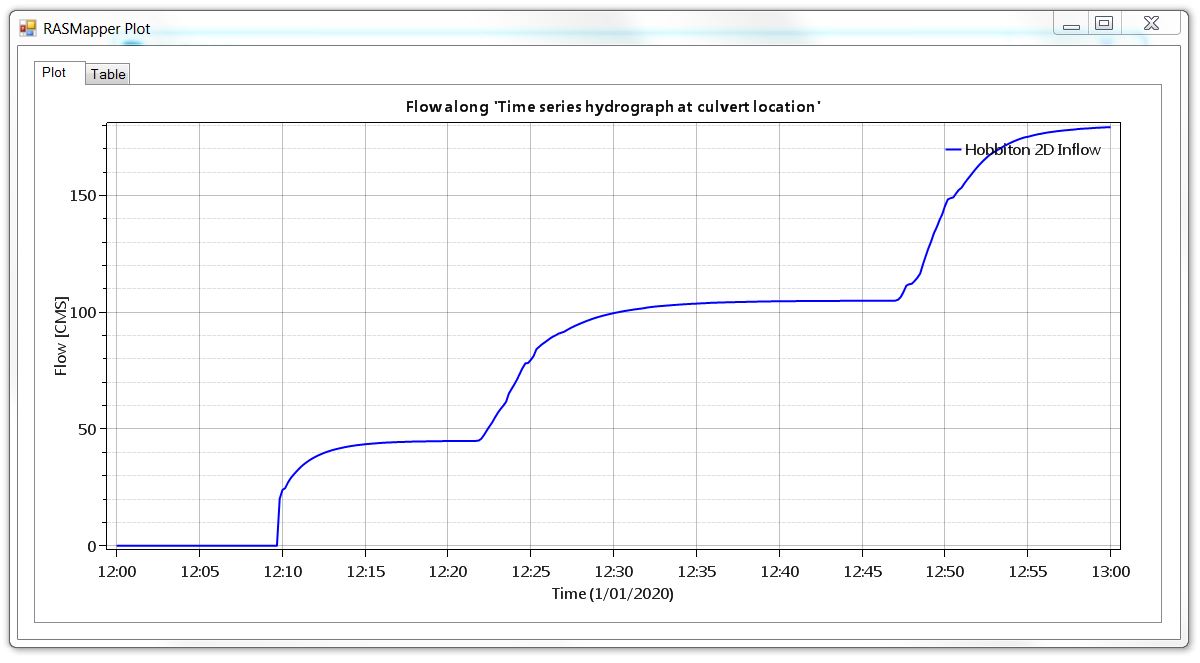Click the 'RASMapper Plot' window title text
This screenshot has width=1200, height=663.
[x=97, y=29]
